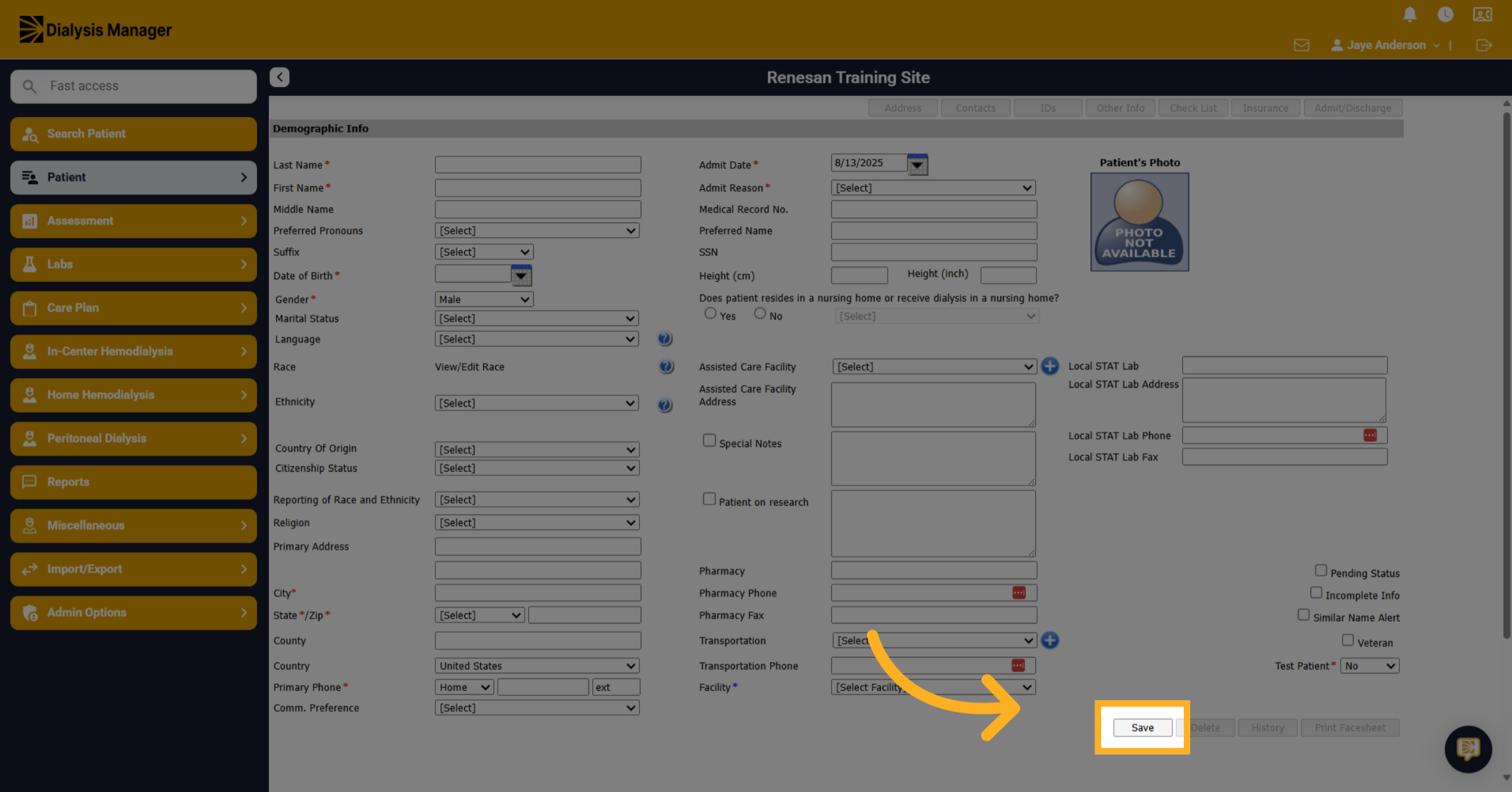Open the Admit Date calendar picker
Screen dimensions: 1512x792
[917, 164]
